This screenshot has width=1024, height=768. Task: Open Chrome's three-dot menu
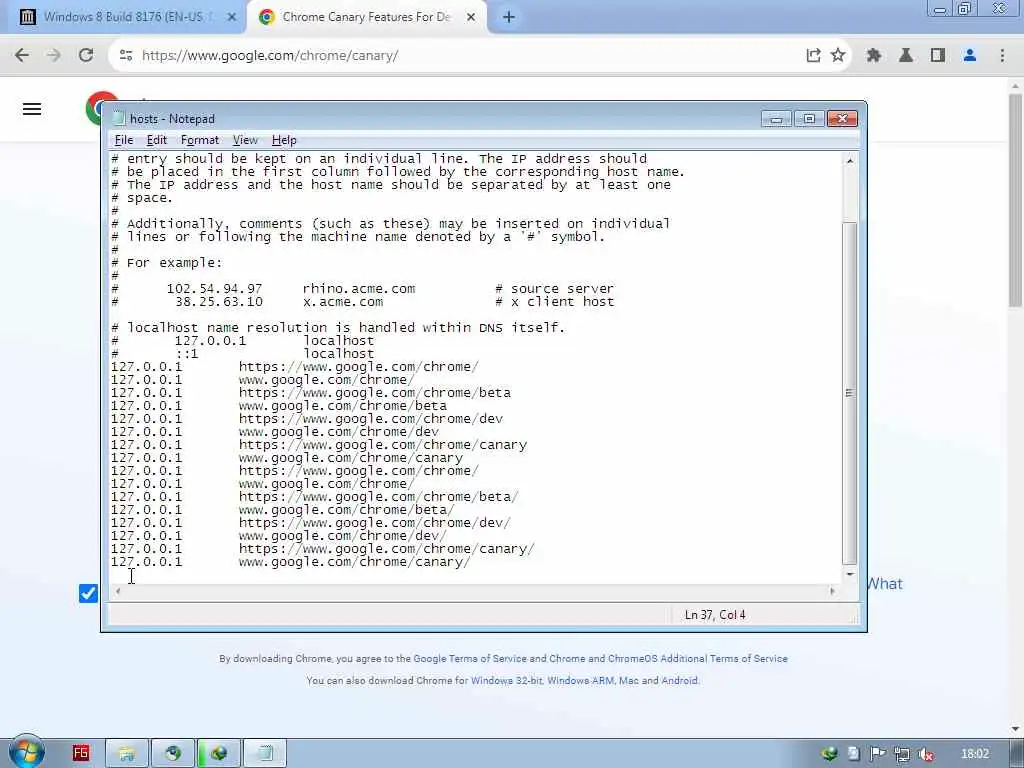click(x=1002, y=56)
